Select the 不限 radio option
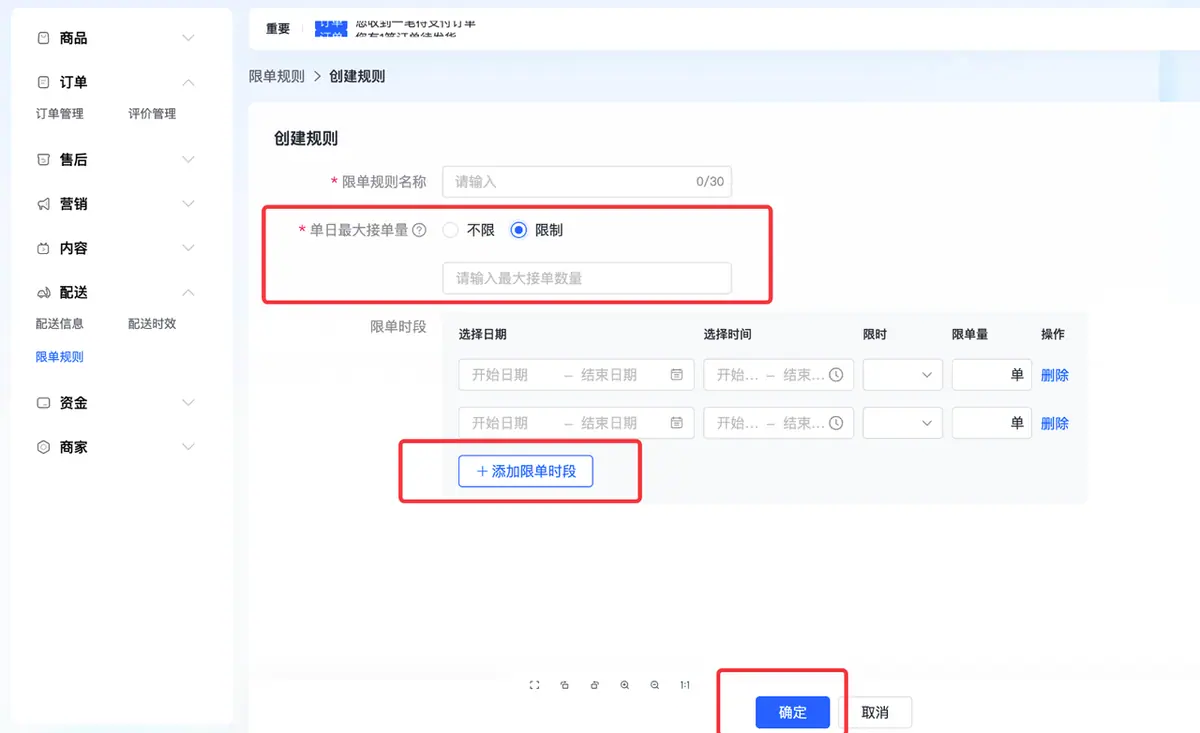 450,230
